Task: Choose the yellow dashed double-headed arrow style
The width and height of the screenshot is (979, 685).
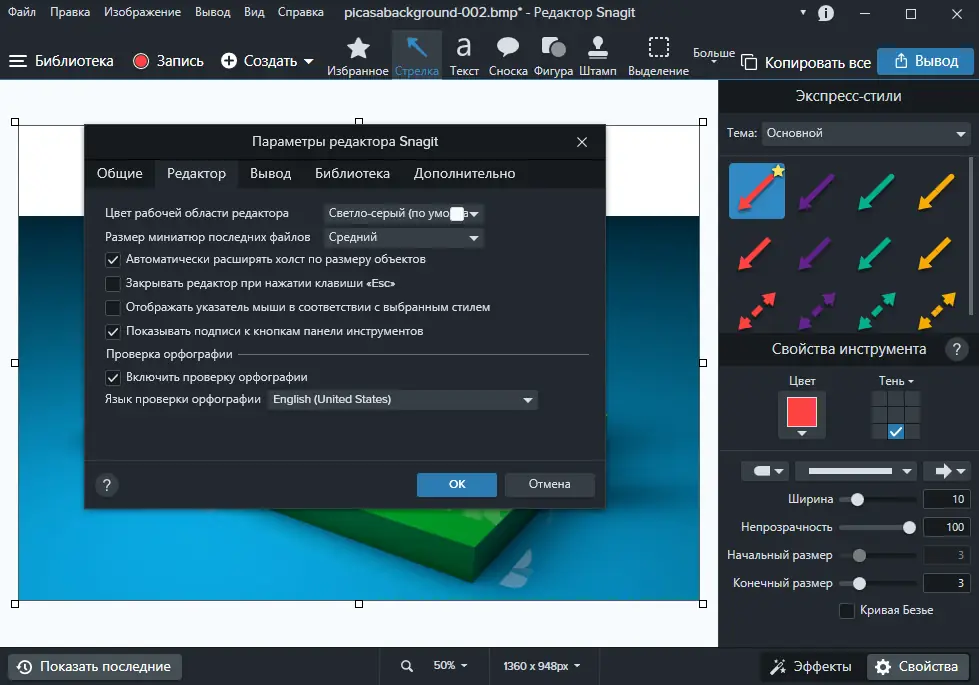Action: 937,310
